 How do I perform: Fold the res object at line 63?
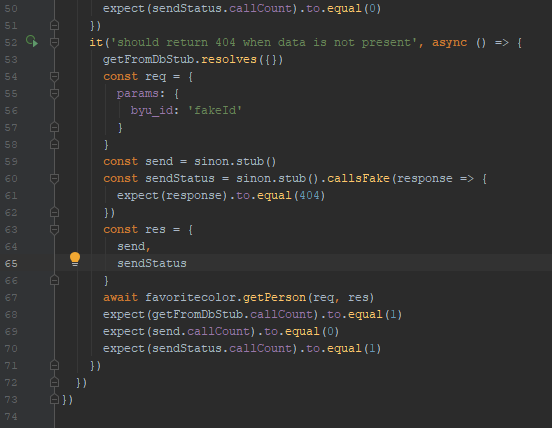[x=54, y=229]
